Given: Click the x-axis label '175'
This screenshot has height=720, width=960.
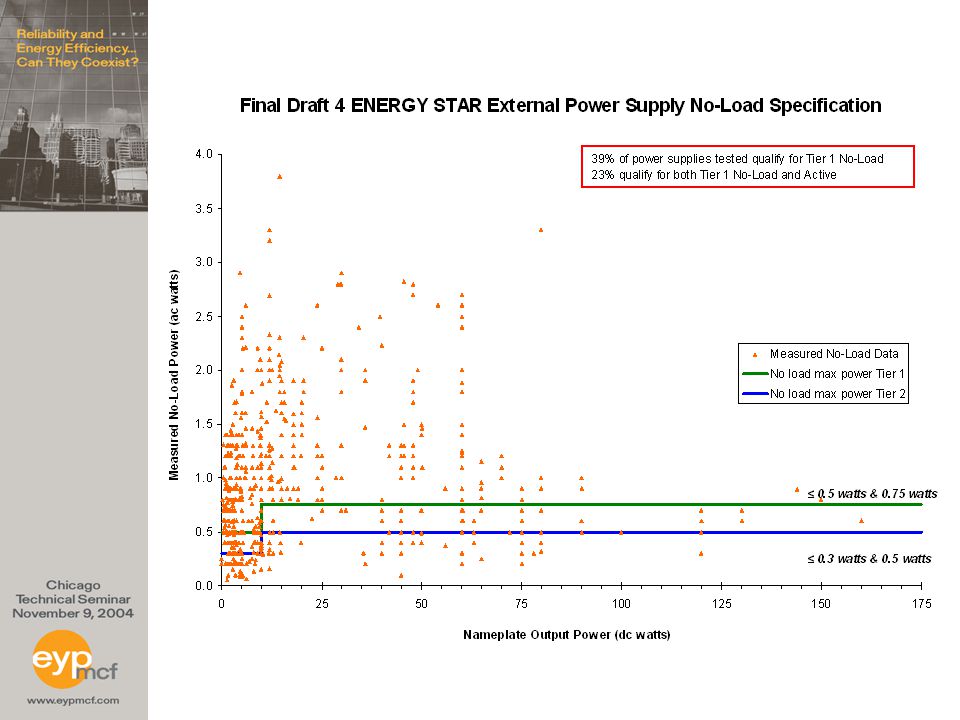Looking at the screenshot, I should point(921,604).
